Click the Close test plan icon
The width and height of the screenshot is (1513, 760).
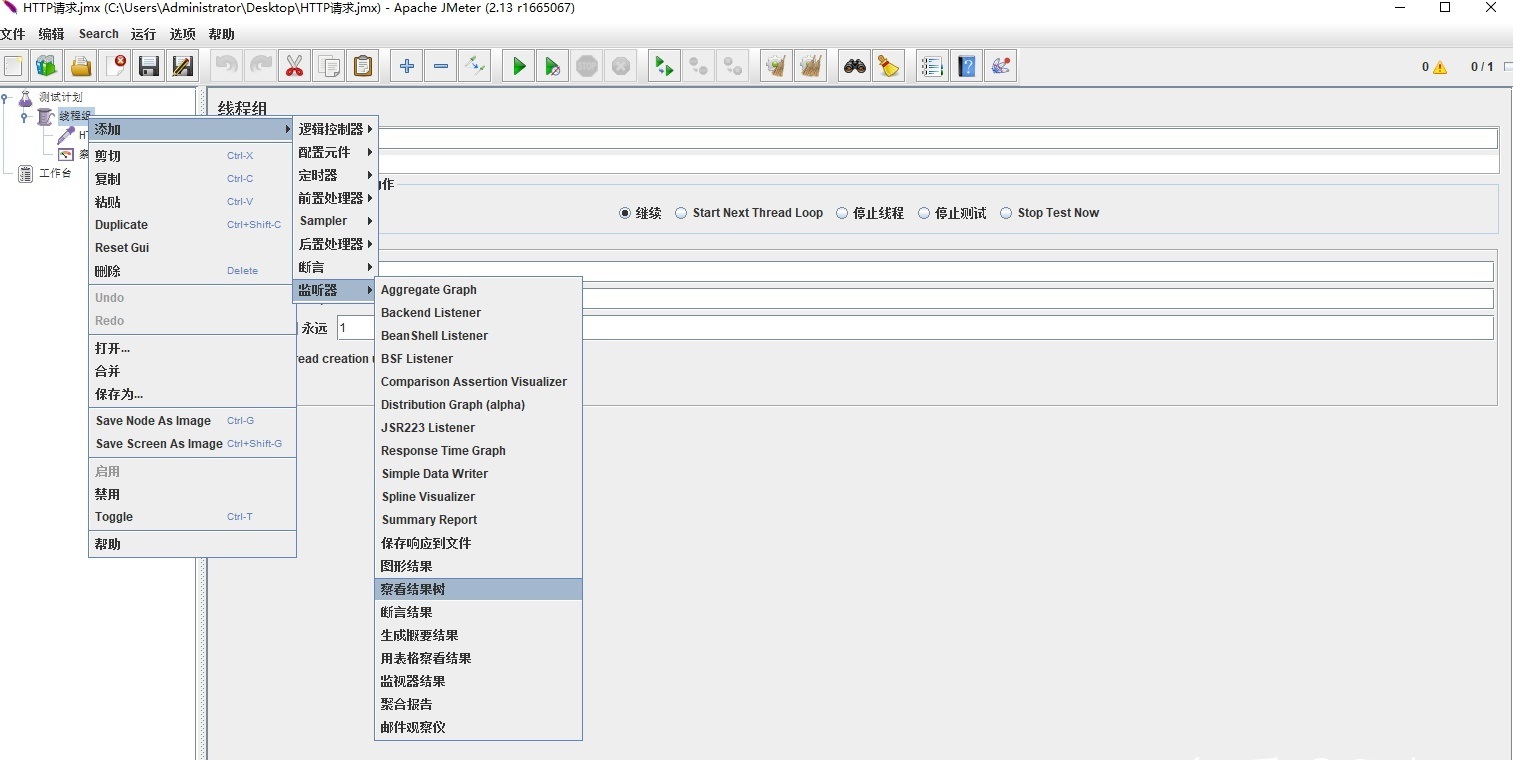115,66
